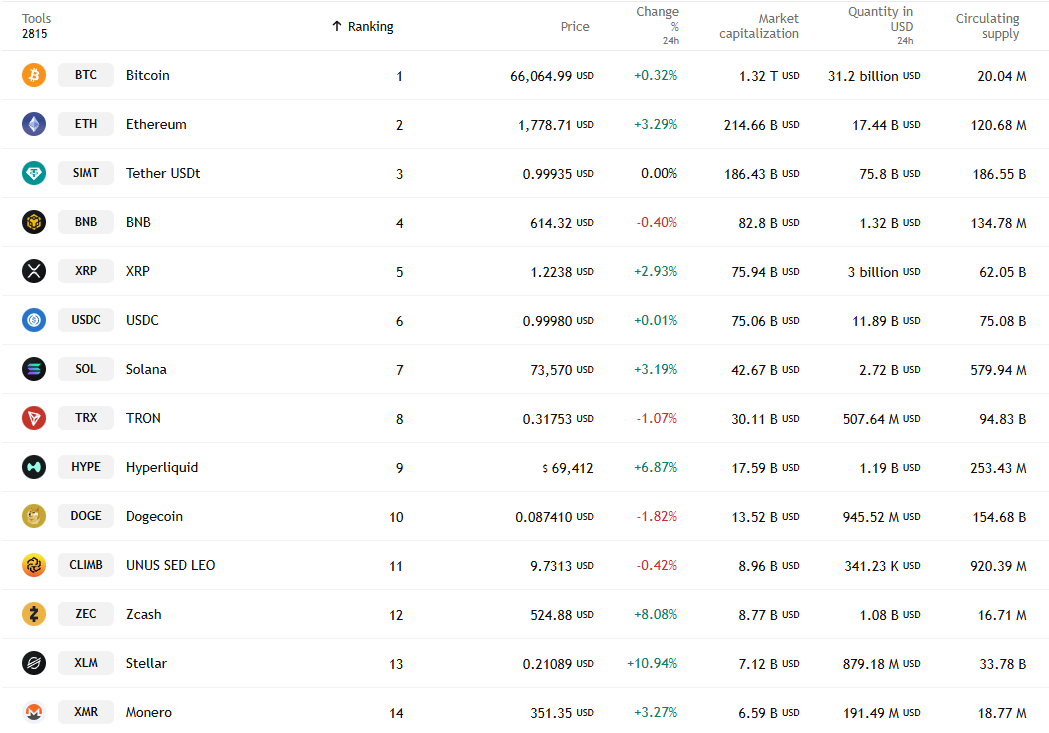Click the Zcash name text
Viewport: 1049px width, 733px height.
[143, 614]
